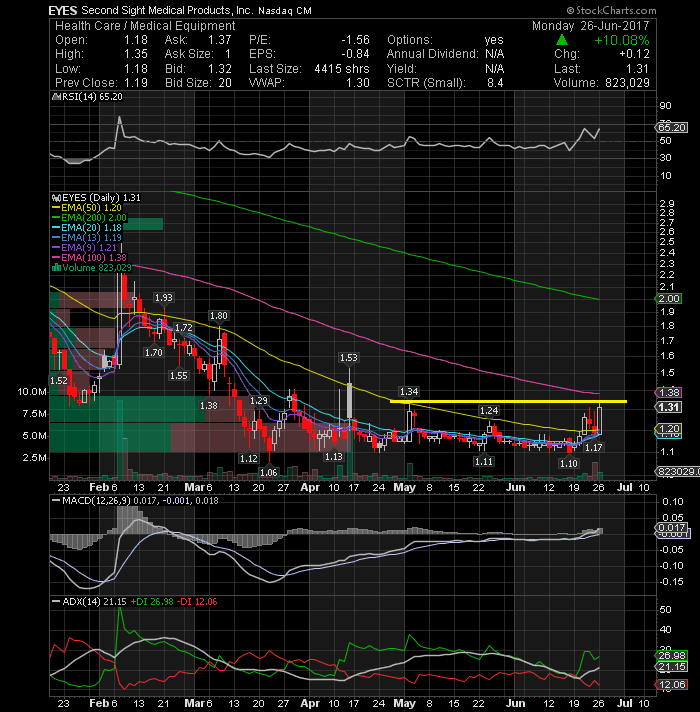Click the -DI 12.06 red label
Image resolution: width=700 pixels, height=712 pixels.
click(197, 602)
